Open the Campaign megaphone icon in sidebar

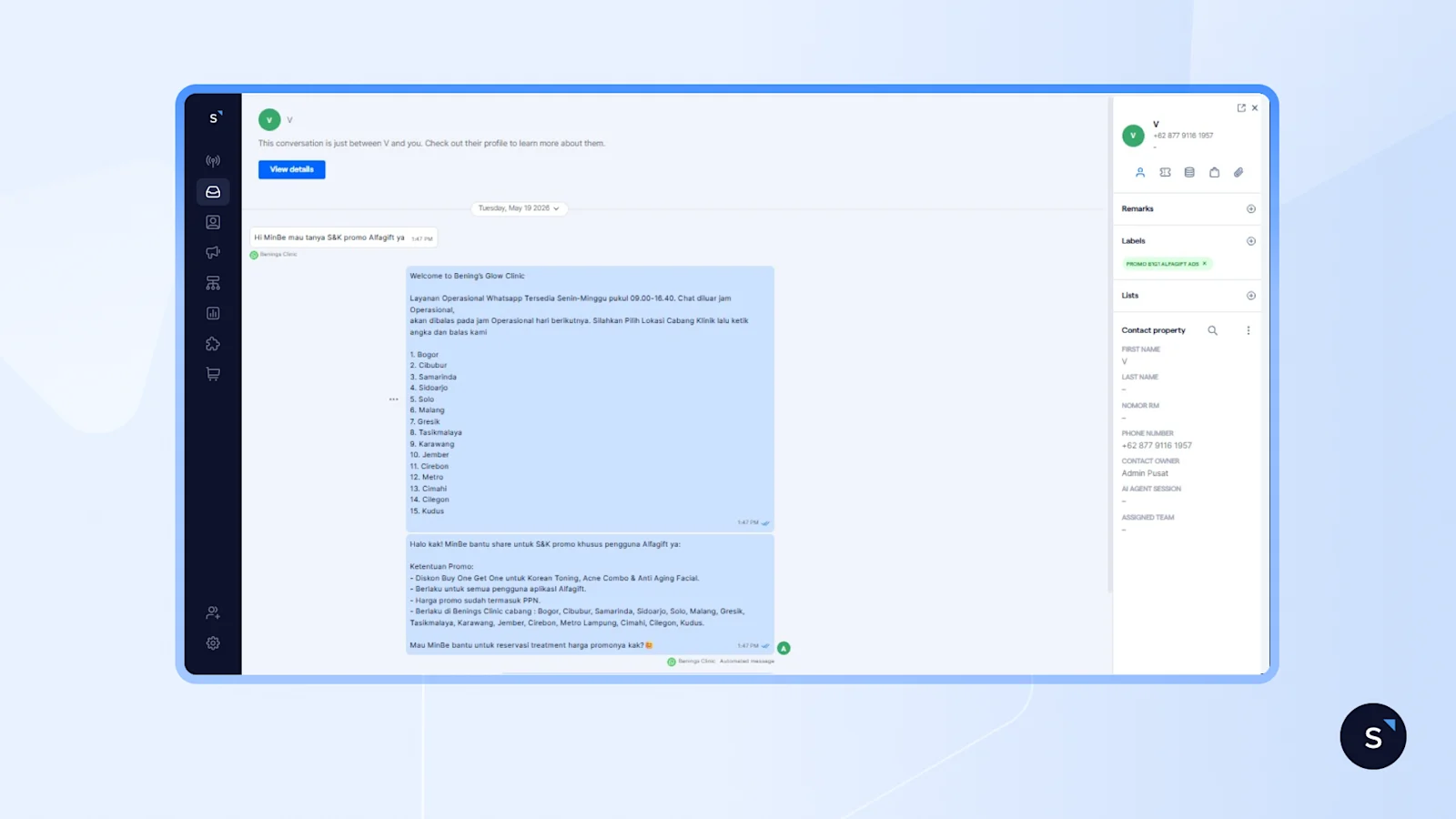tap(213, 253)
